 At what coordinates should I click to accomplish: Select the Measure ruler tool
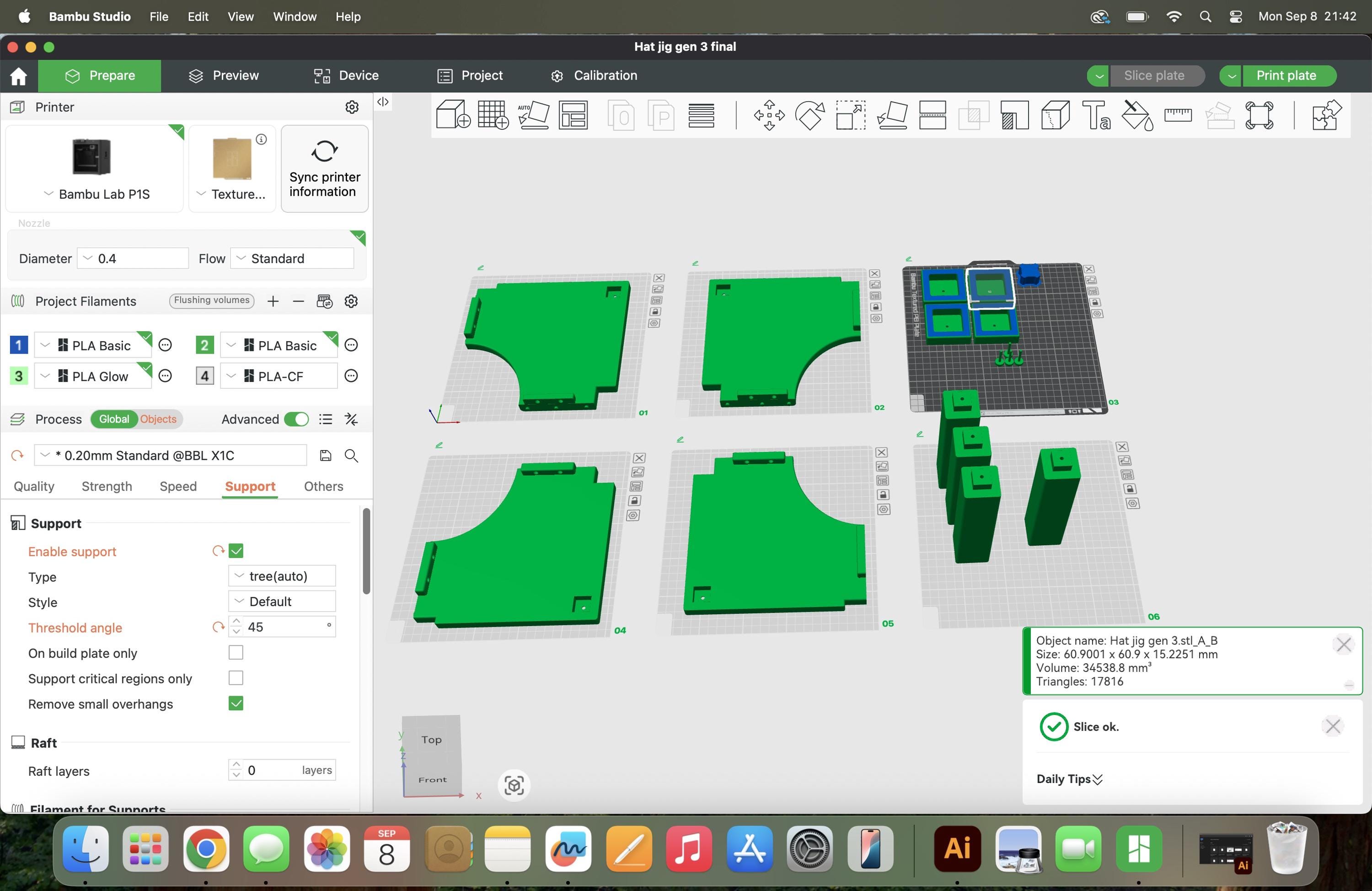[1178, 115]
